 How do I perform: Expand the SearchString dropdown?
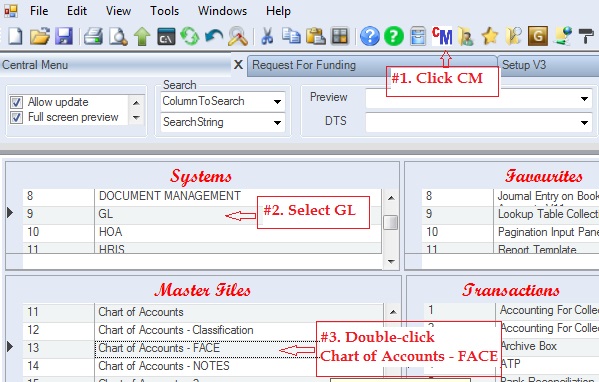click(278, 123)
